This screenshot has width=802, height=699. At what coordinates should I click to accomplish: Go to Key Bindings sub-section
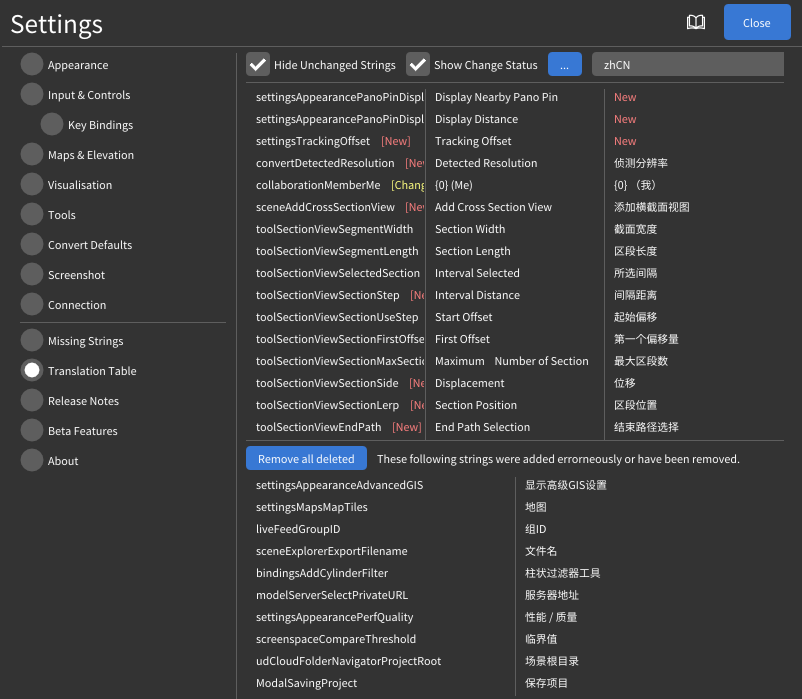(x=100, y=125)
